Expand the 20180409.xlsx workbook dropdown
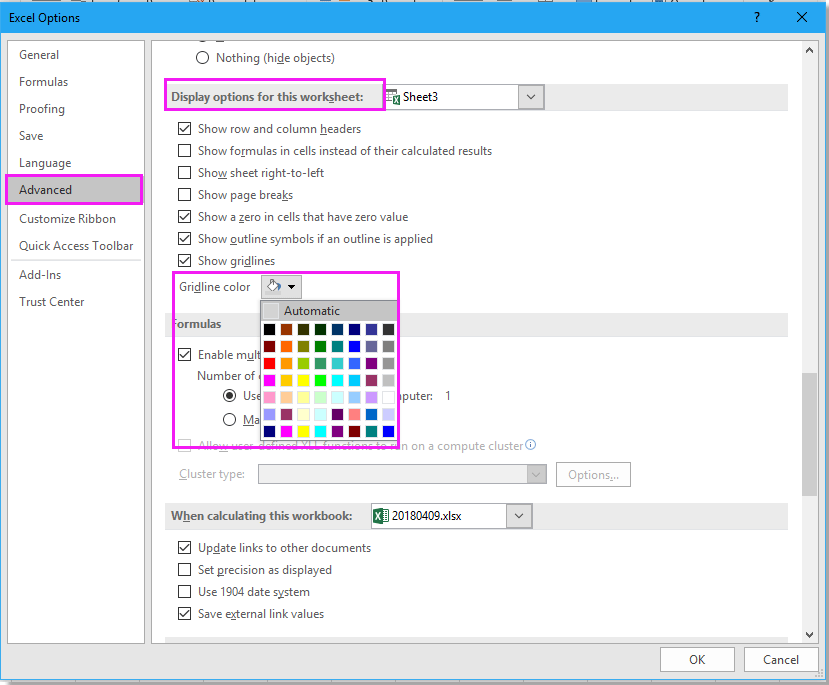 (x=518, y=516)
